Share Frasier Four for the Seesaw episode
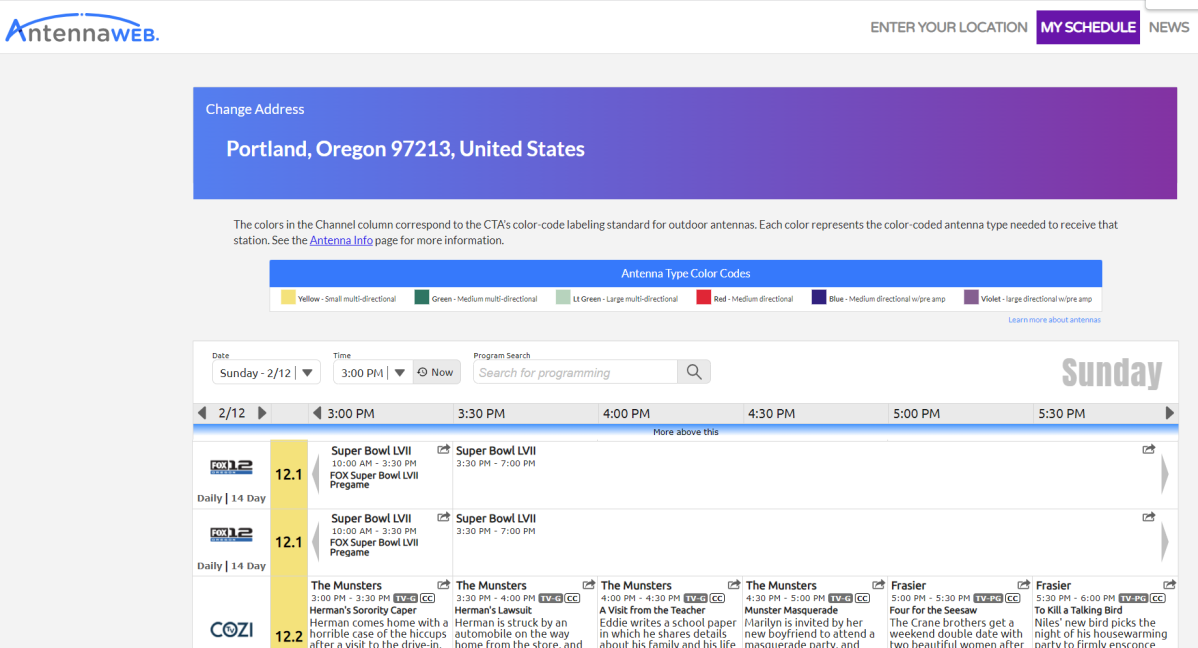The width and height of the screenshot is (1198, 648). (x=1024, y=585)
